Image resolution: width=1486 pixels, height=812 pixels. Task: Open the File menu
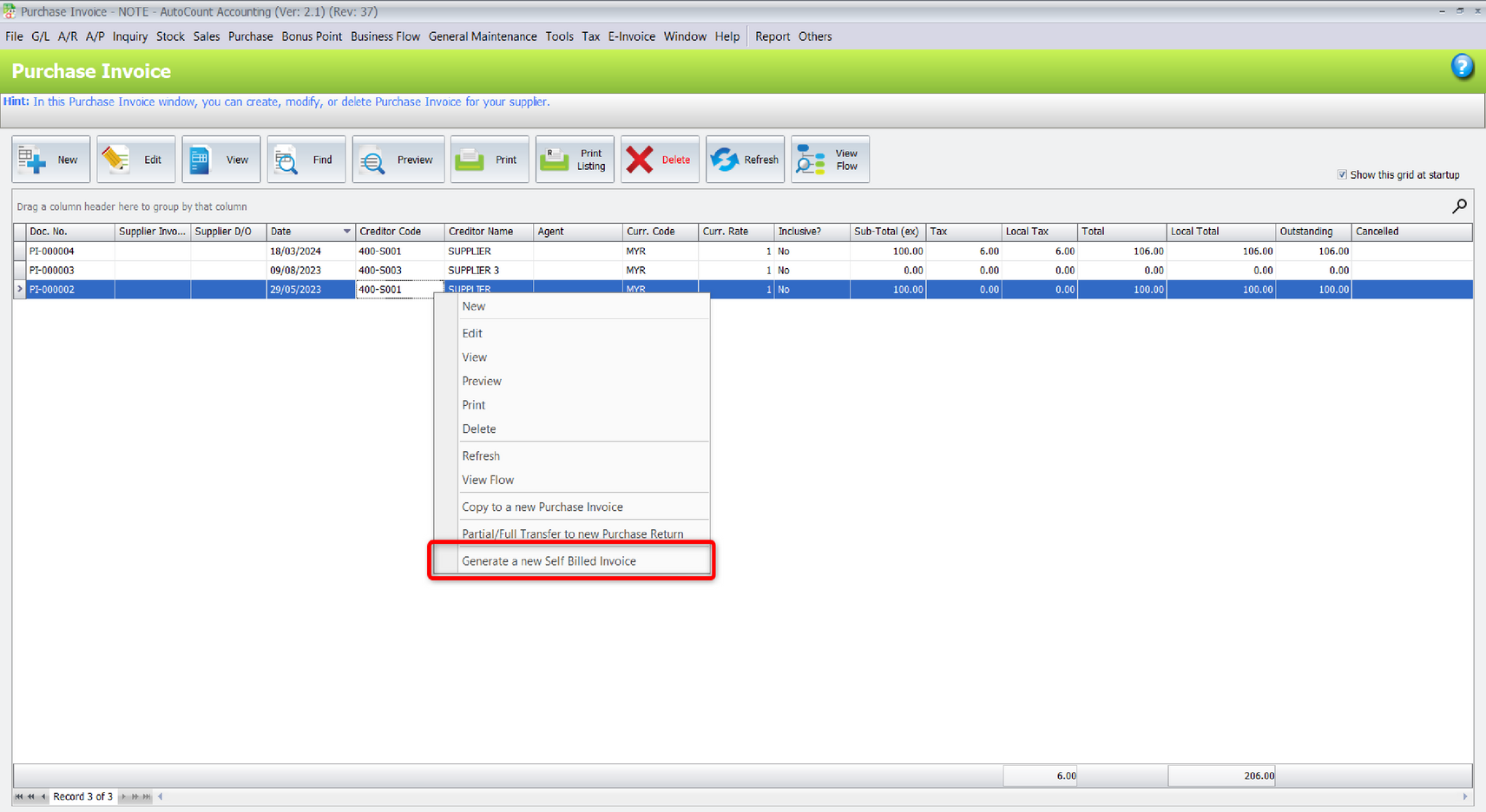click(14, 36)
